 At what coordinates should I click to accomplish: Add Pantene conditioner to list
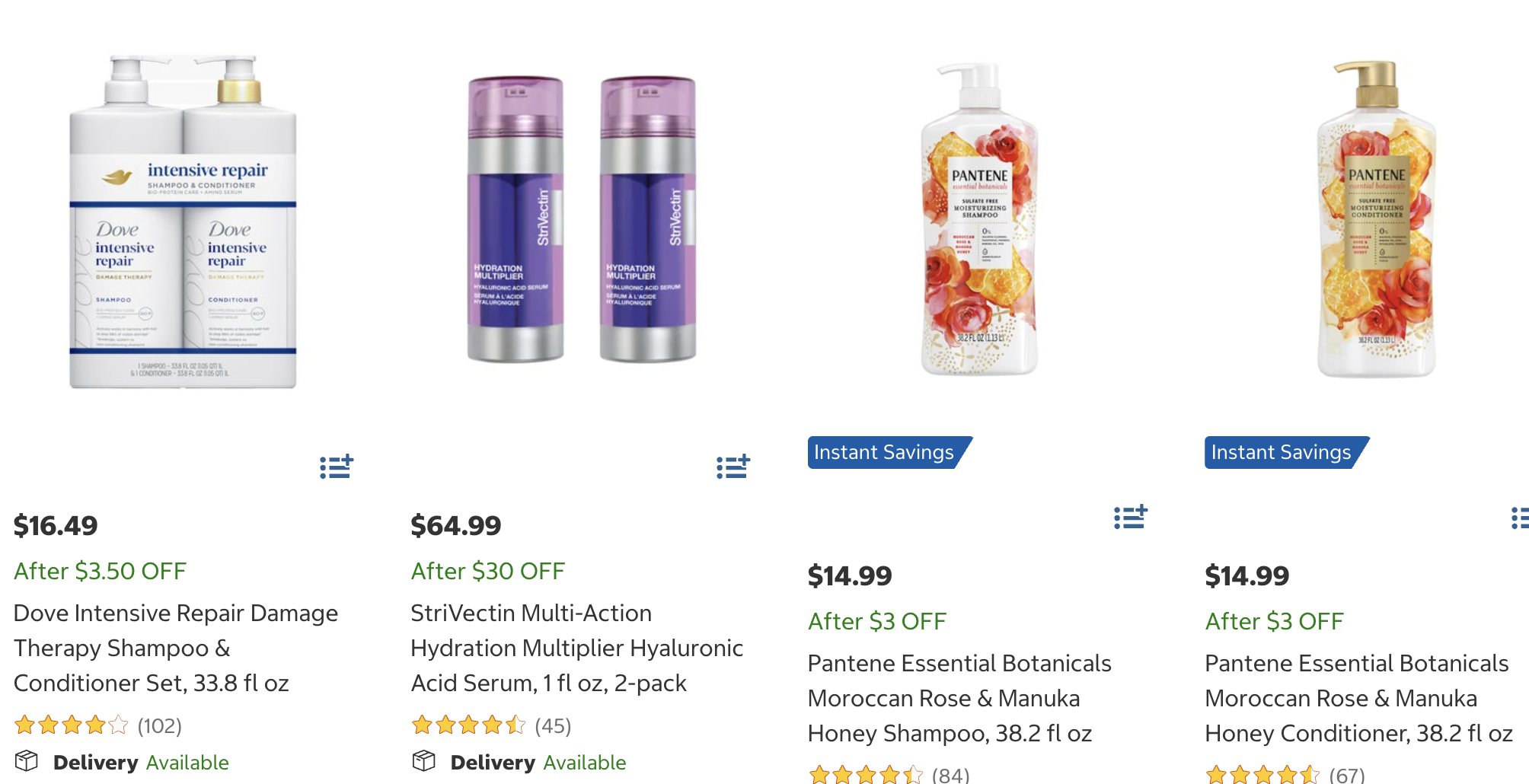(1521, 518)
